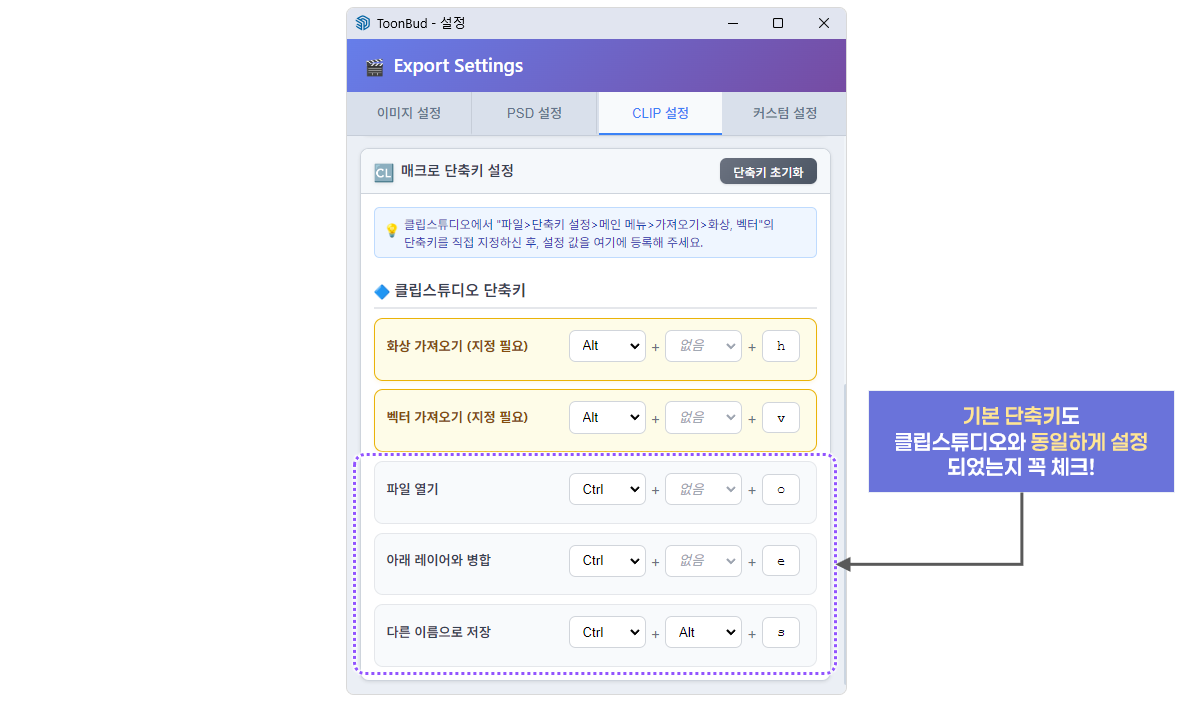The image size is (1195, 701).
Task: Open the Ctrl dropdown for 파일 열기
Action: pos(607,489)
